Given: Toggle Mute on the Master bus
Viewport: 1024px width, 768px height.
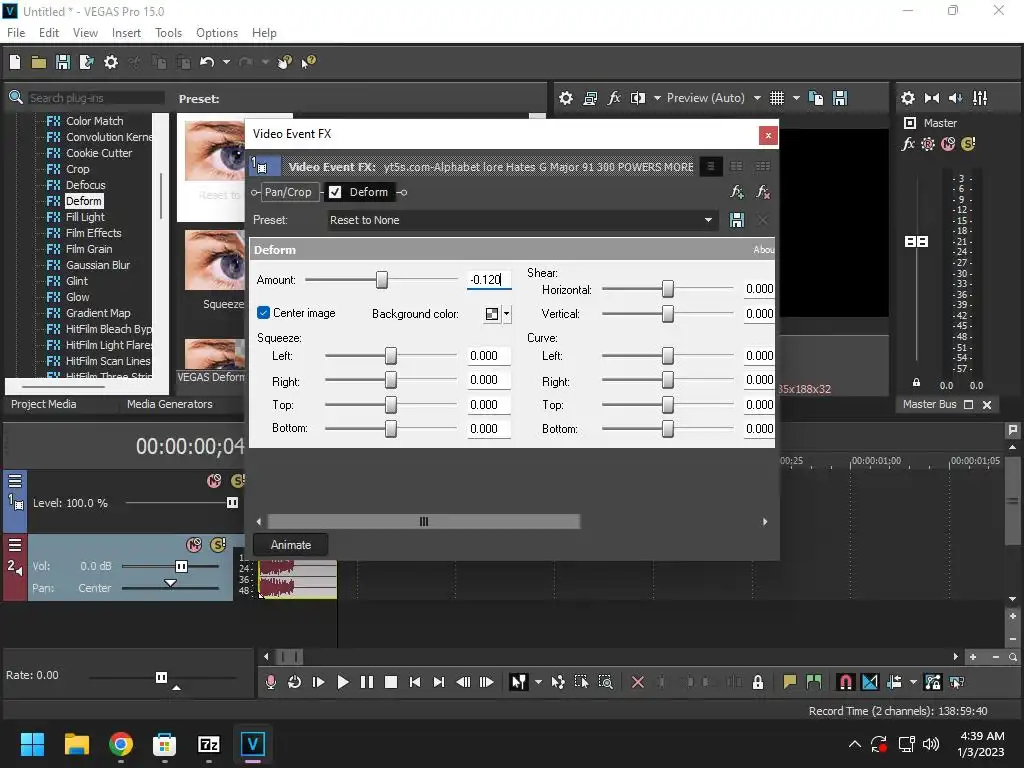Looking at the screenshot, I should [x=948, y=144].
